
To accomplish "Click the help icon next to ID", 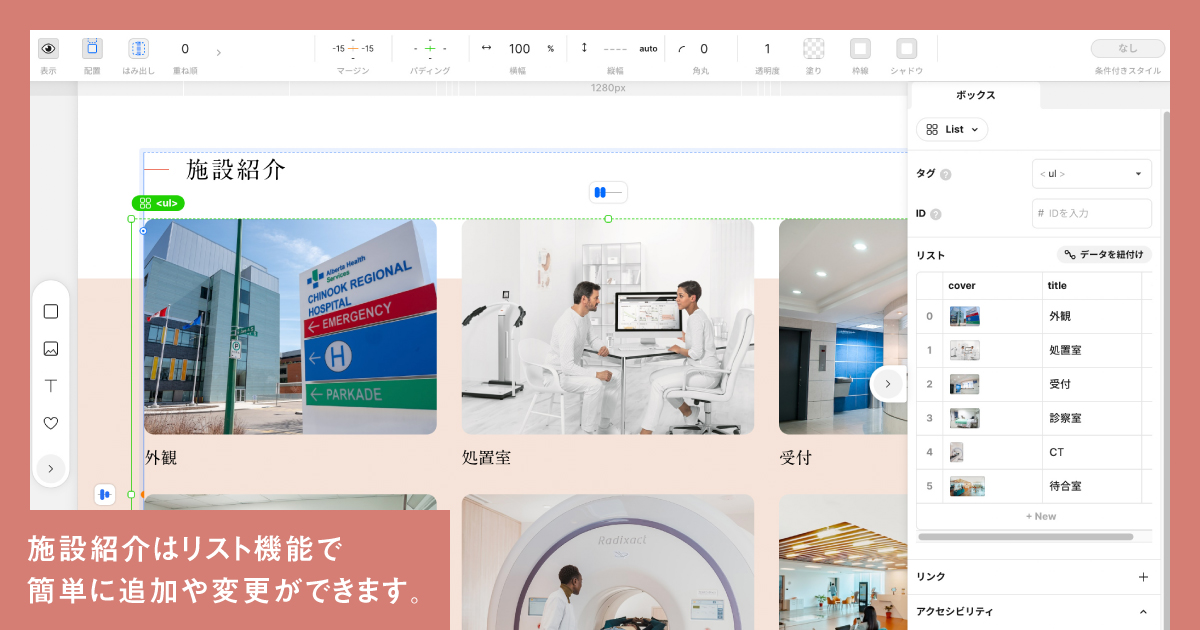I will click(936, 214).
